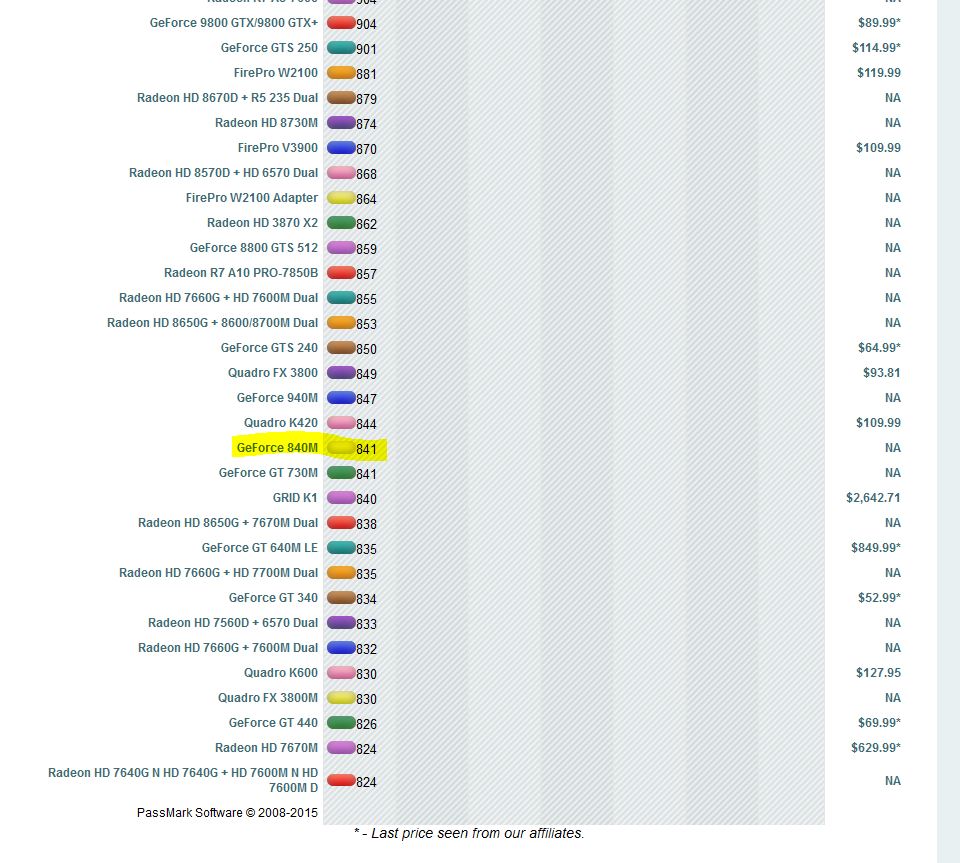Click the teal score bar for GeForce GTS 250
Screen dimensions: 960x863
point(341,48)
